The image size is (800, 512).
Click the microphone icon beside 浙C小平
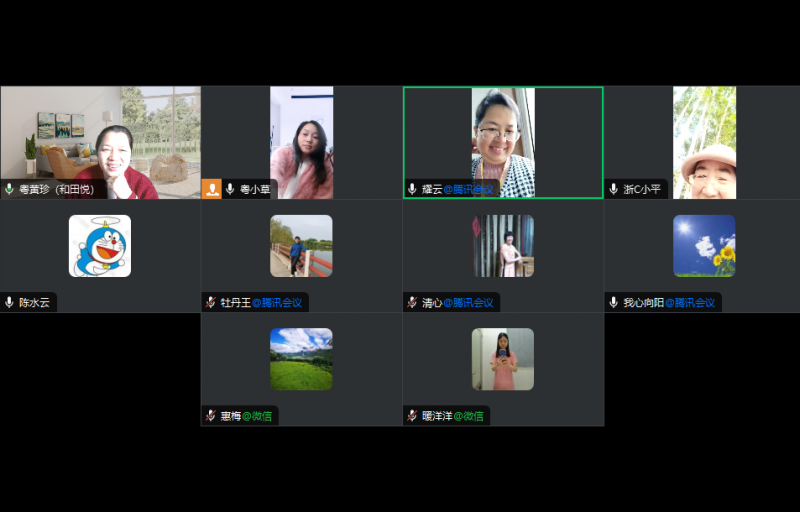pyautogui.click(x=614, y=189)
